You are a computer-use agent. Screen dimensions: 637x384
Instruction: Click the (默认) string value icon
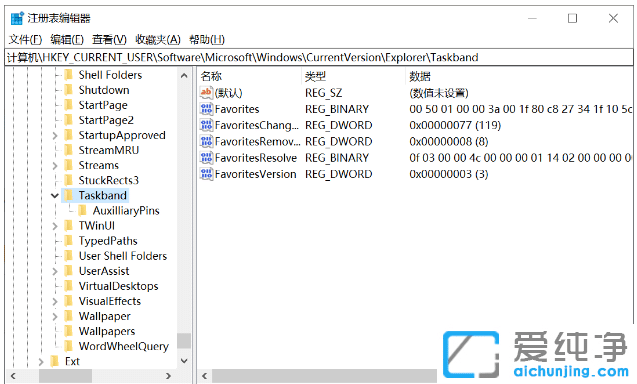pos(206,93)
